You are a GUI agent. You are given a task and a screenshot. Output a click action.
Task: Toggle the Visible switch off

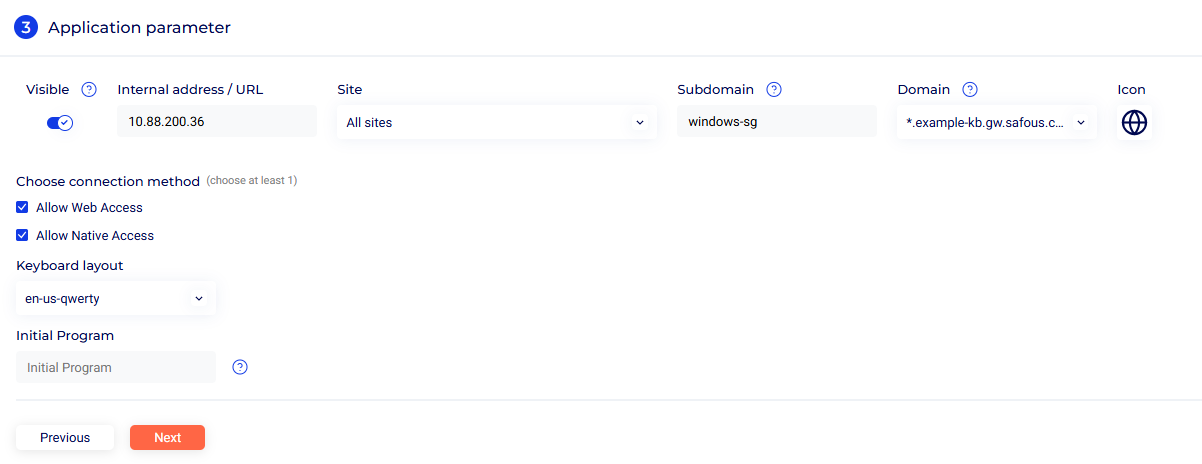coord(60,122)
